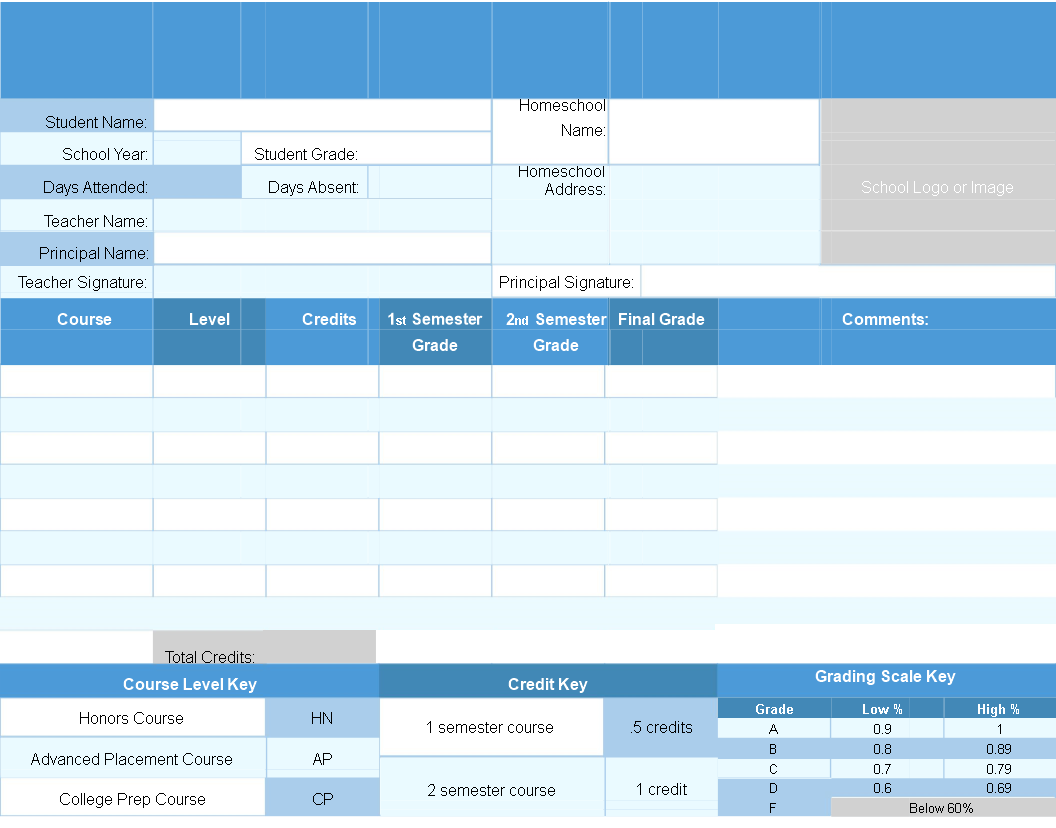1056x828 pixels.
Task: Select the '1 credit' cell
Action: [x=661, y=788]
